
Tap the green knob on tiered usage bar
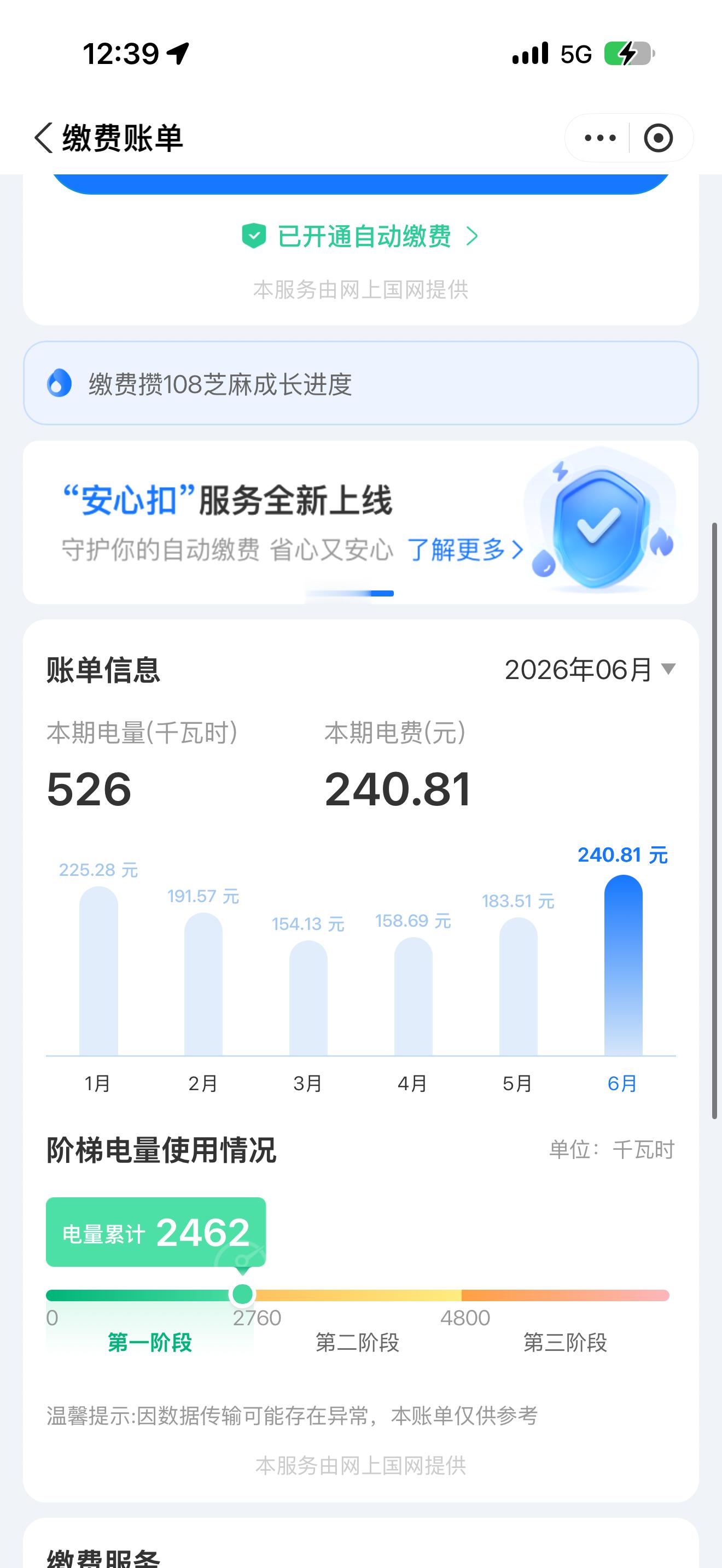pyautogui.click(x=243, y=1295)
